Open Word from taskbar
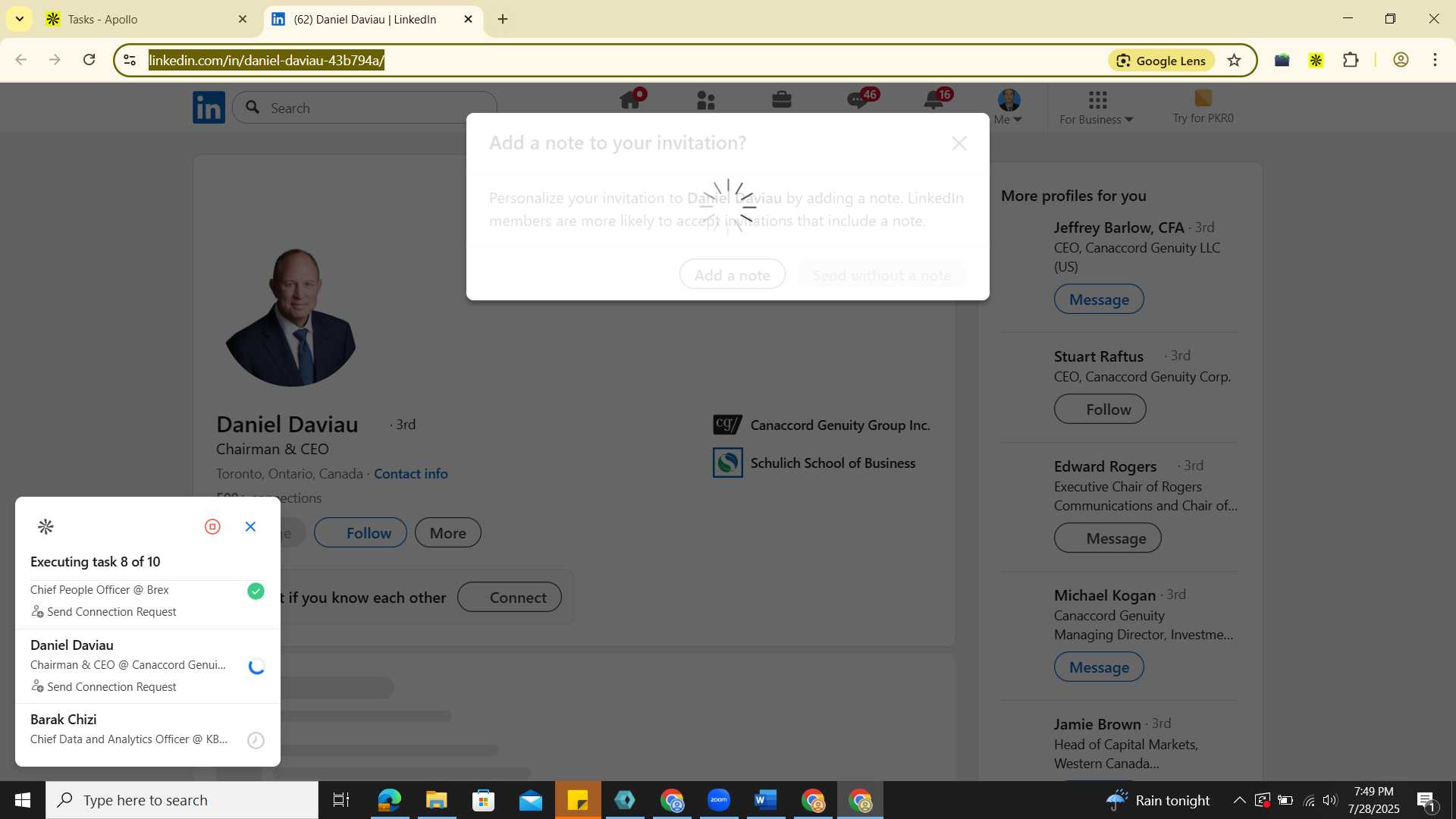 tap(766, 800)
